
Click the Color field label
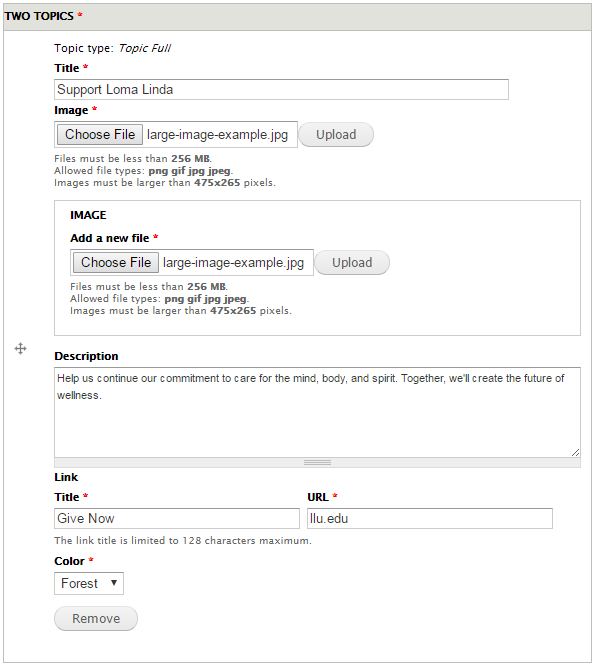(x=70, y=561)
